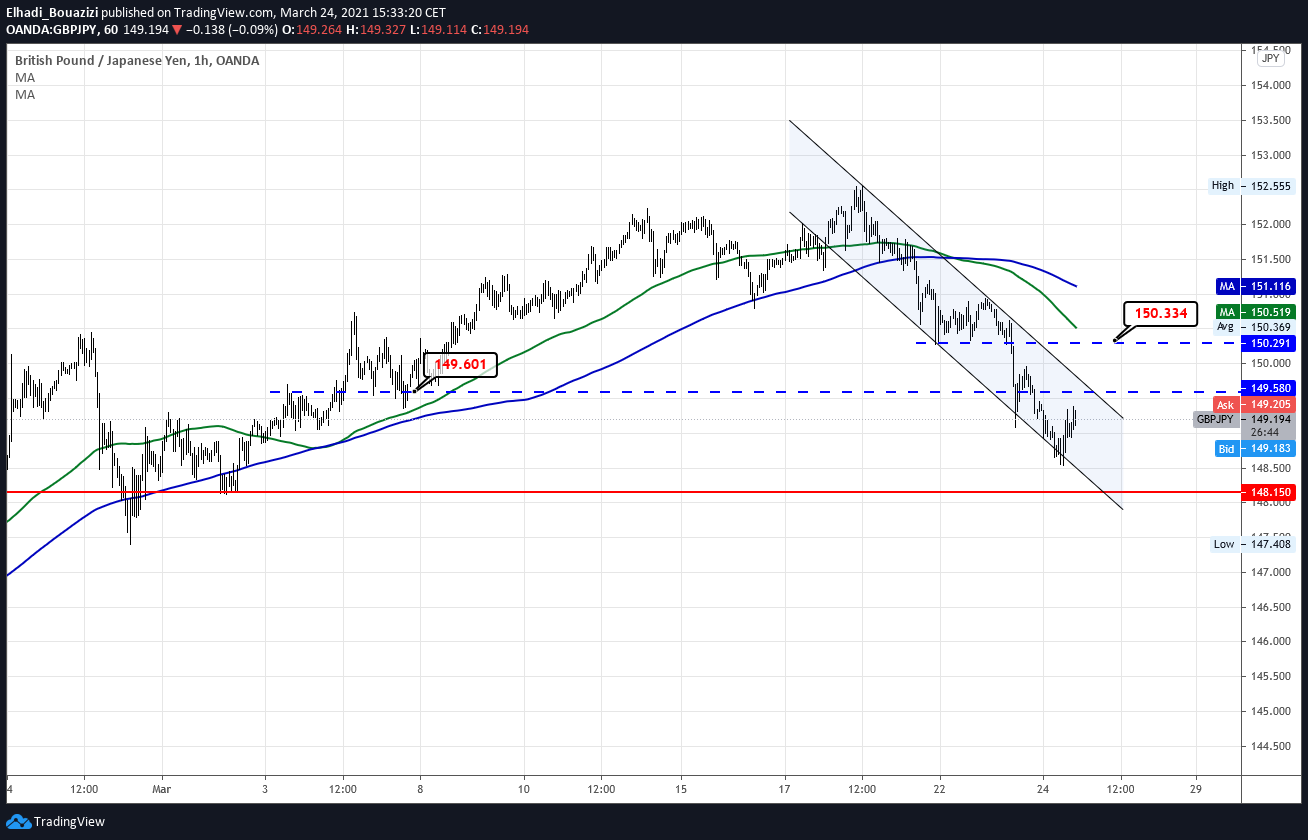This screenshot has height=840, width=1308.
Task: Select the High 152.555 price label
Action: pyautogui.click(x=1251, y=186)
